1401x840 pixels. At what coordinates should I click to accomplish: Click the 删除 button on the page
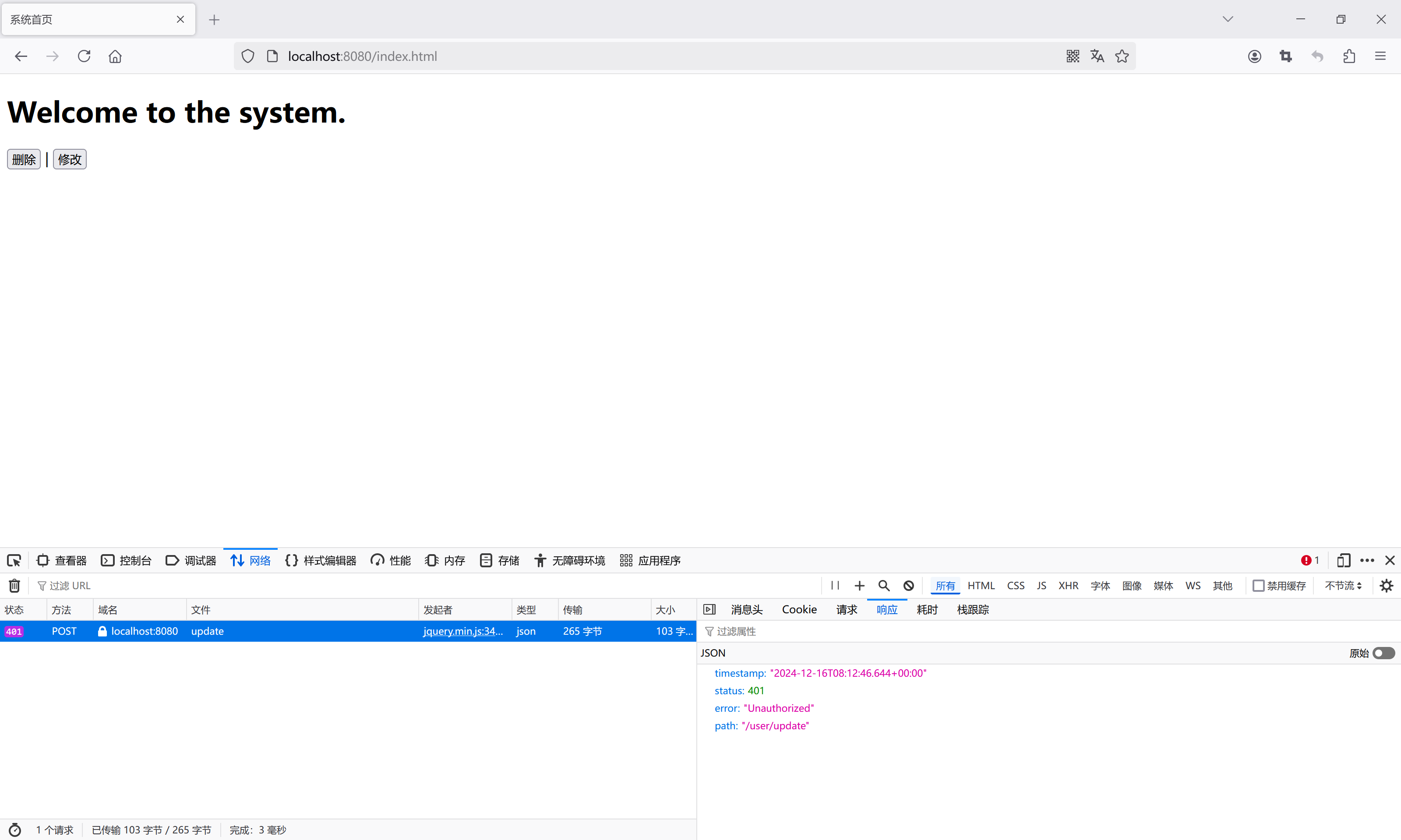click(23, 159)
